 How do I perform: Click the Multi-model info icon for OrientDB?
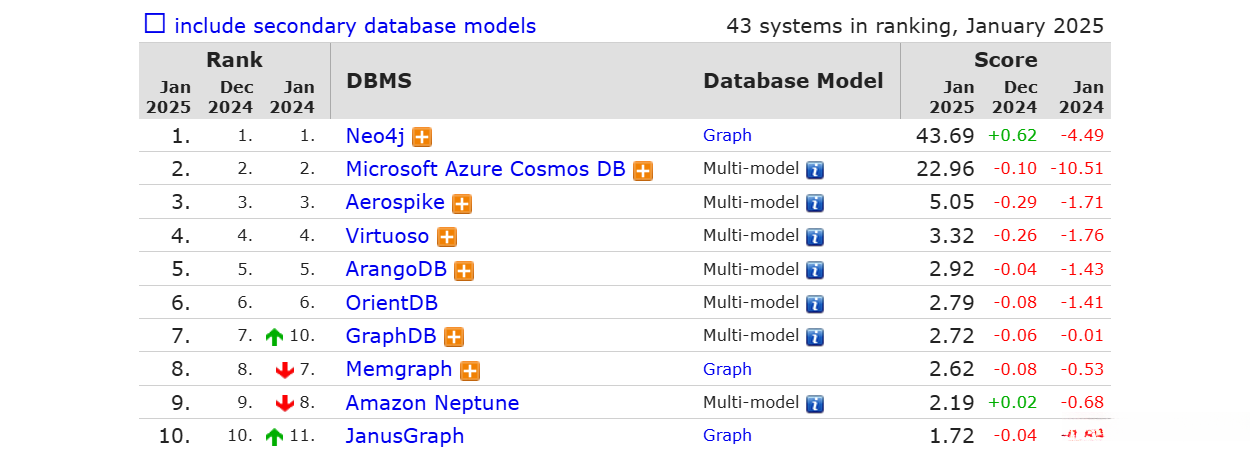pyautogui.click(x=815, y=303)
